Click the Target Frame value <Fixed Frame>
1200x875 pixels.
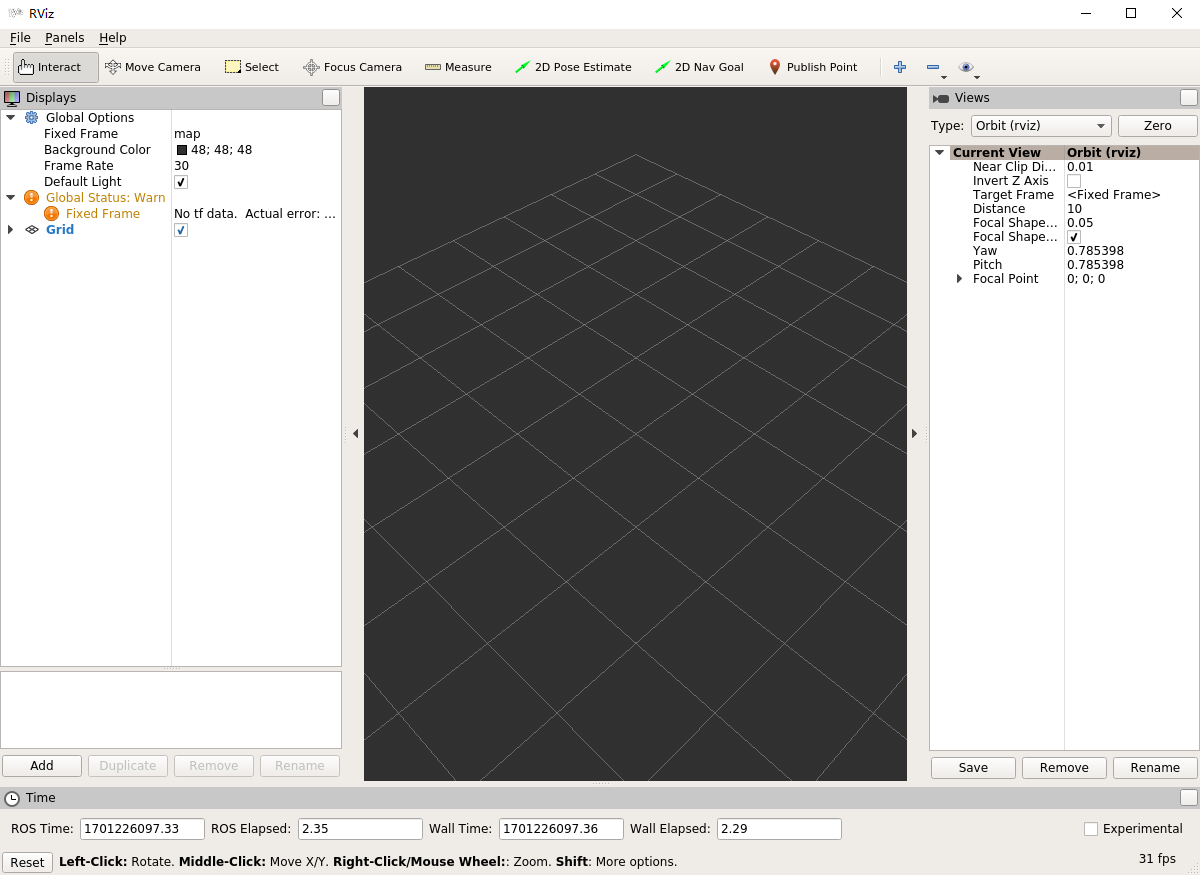click(1114, 195)
